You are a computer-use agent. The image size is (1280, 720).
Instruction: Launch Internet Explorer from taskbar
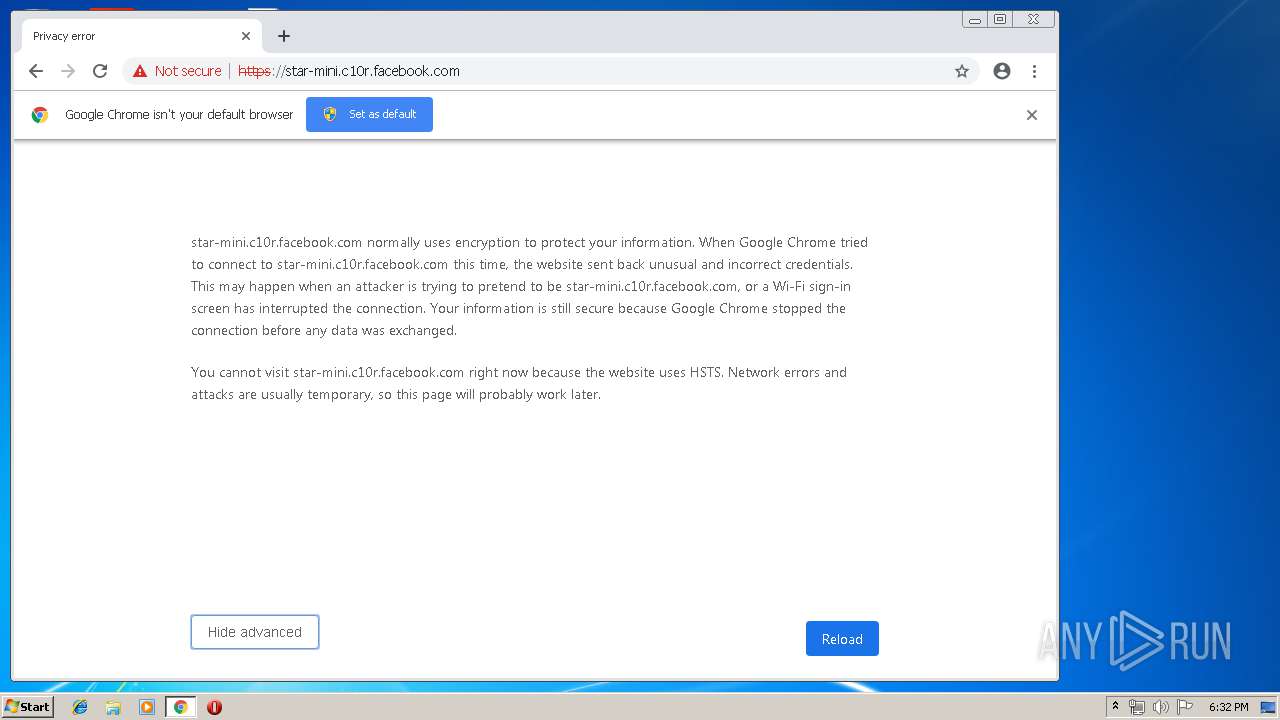point(80,707)
